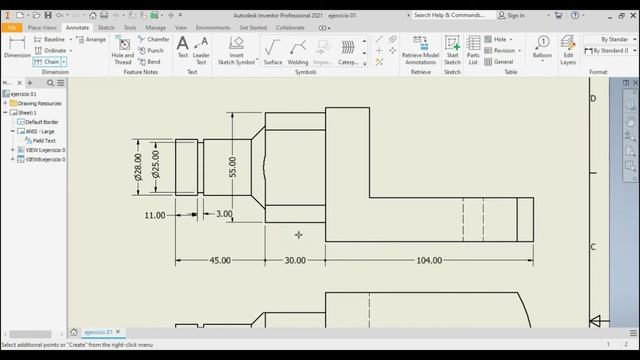Open the Balloon dropdown arrow

pos(542,61)
